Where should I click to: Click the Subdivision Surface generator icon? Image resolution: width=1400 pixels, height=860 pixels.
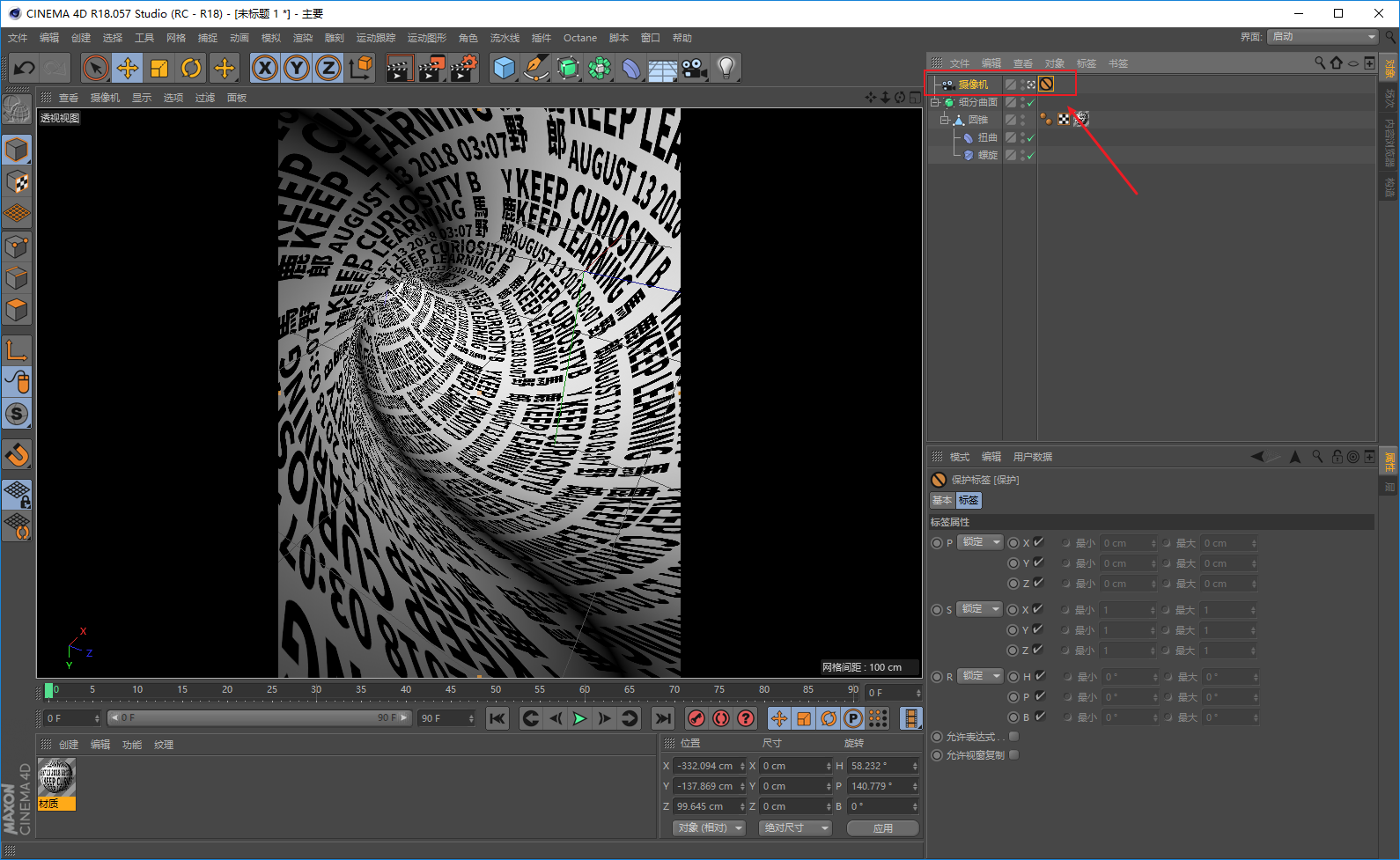click(568, 68)
